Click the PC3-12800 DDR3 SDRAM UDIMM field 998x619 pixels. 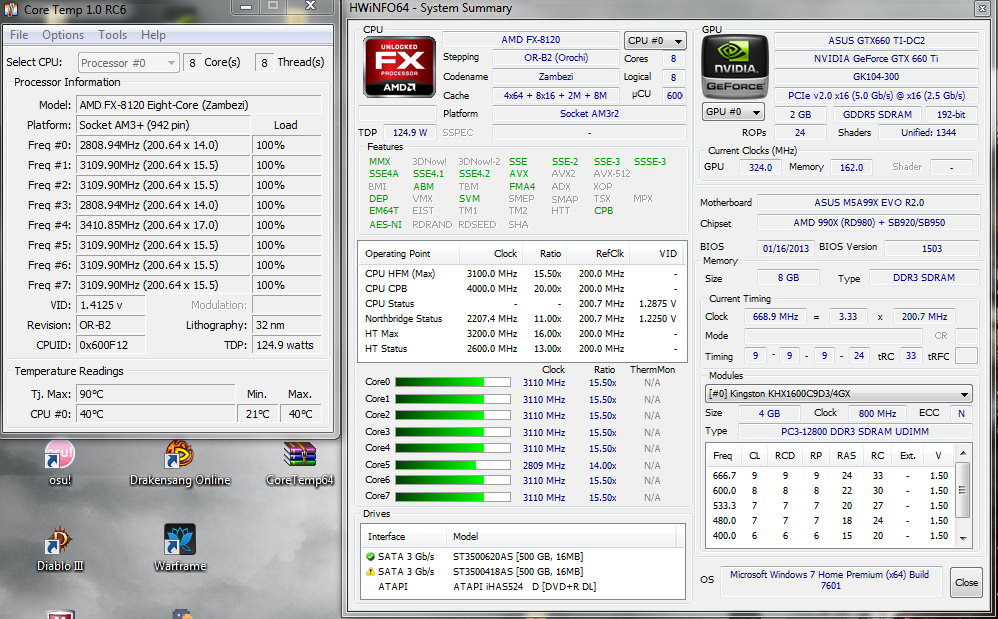(855, 431)
